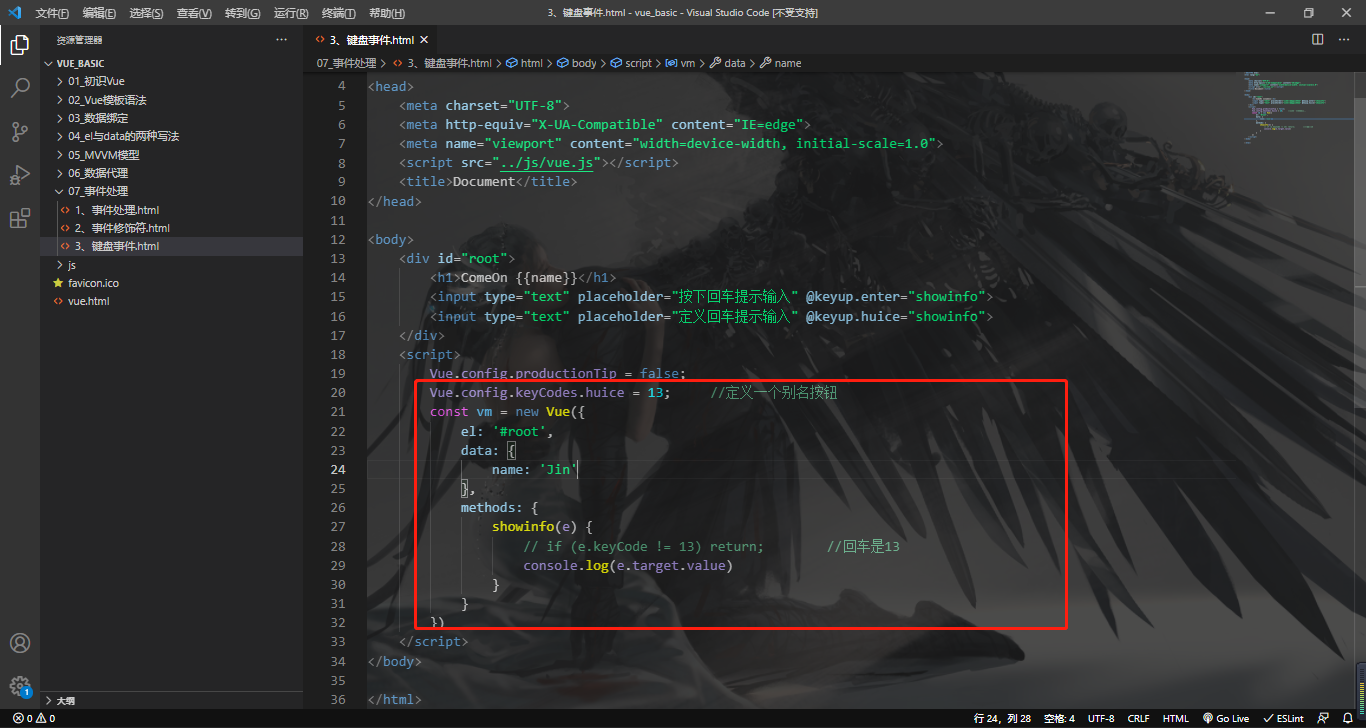Click feedback icon in status bar

(1323, 718)
